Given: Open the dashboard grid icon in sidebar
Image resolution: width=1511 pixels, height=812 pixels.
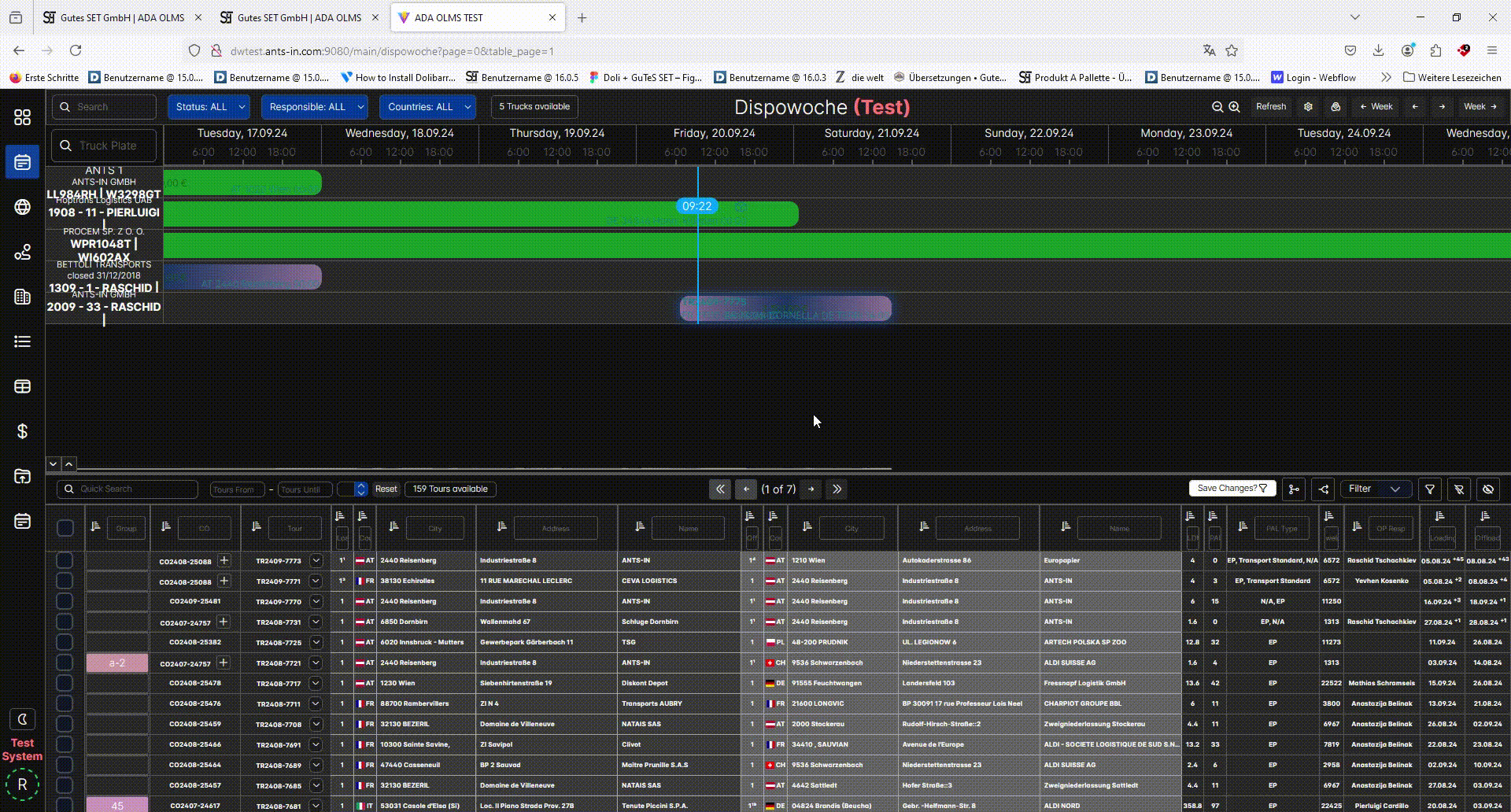Looking at the screenshot, I should (x=22, y=117).
